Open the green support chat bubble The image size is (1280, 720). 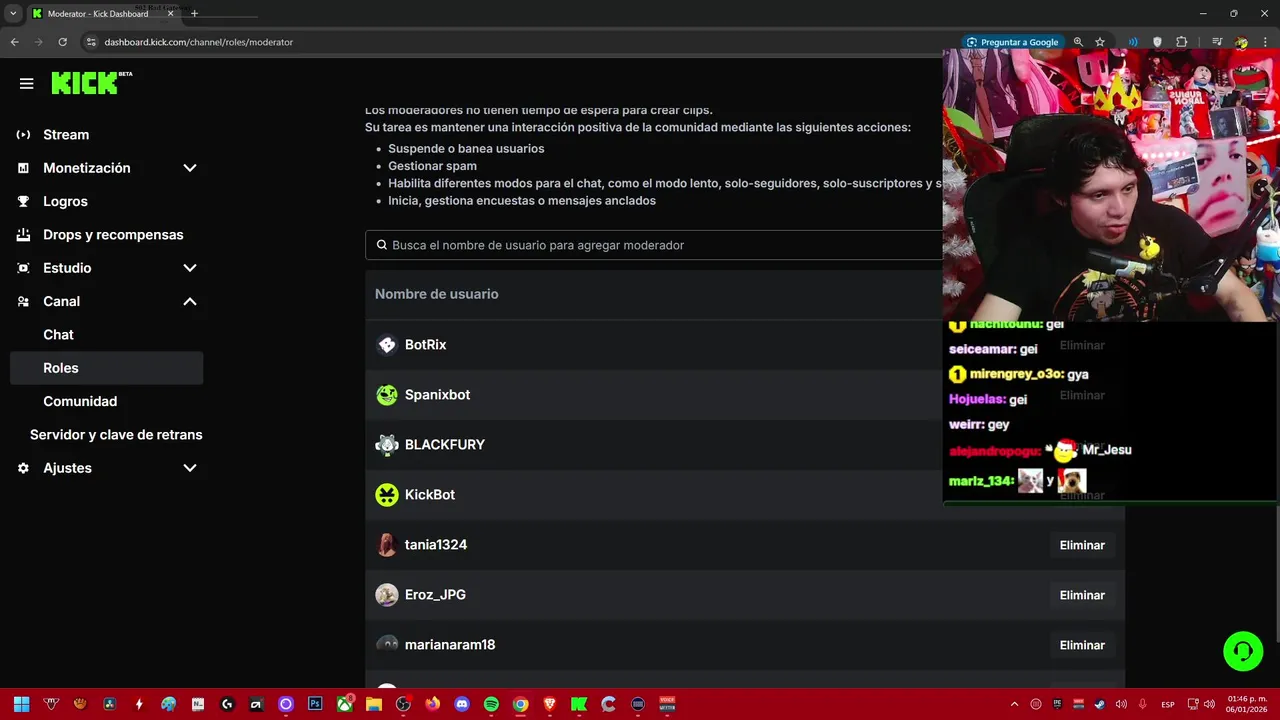pyautogui.click(x=1243, y=651)
